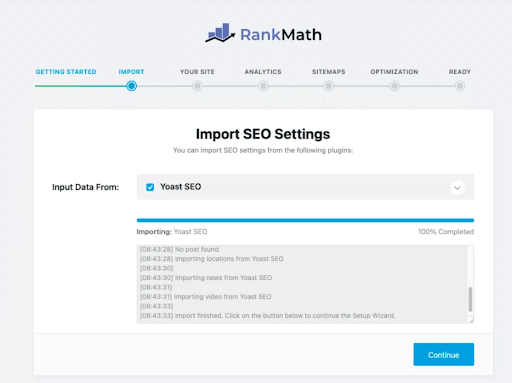Click the Optimization step circle
This screenshot has width=512, height=383.
point(394,86)
